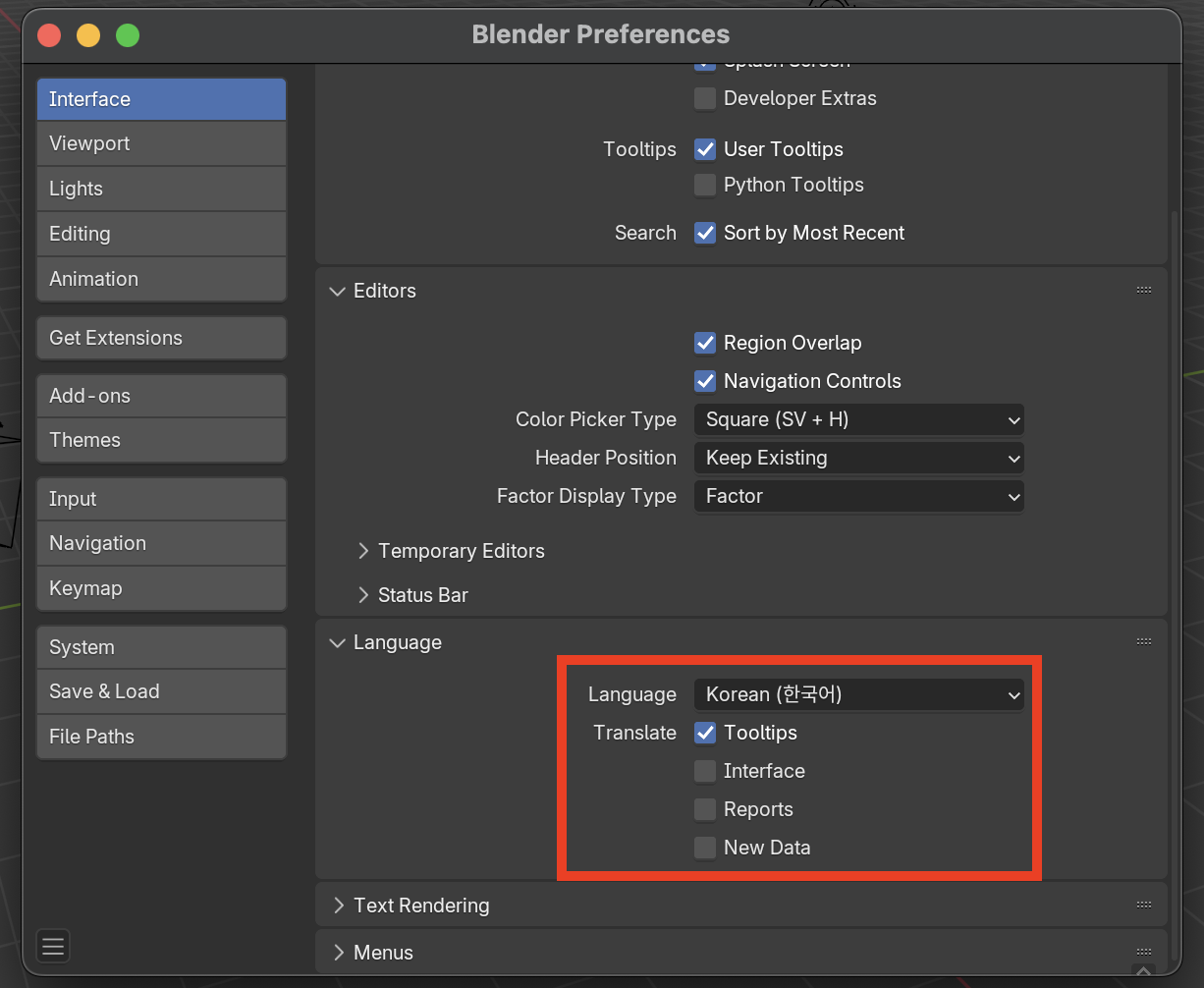The height and width of the screenshot is (988, 1204).
Task: Open the Factor Display Type dropdown
Action: pyautogui.click(x=859, y=496)
